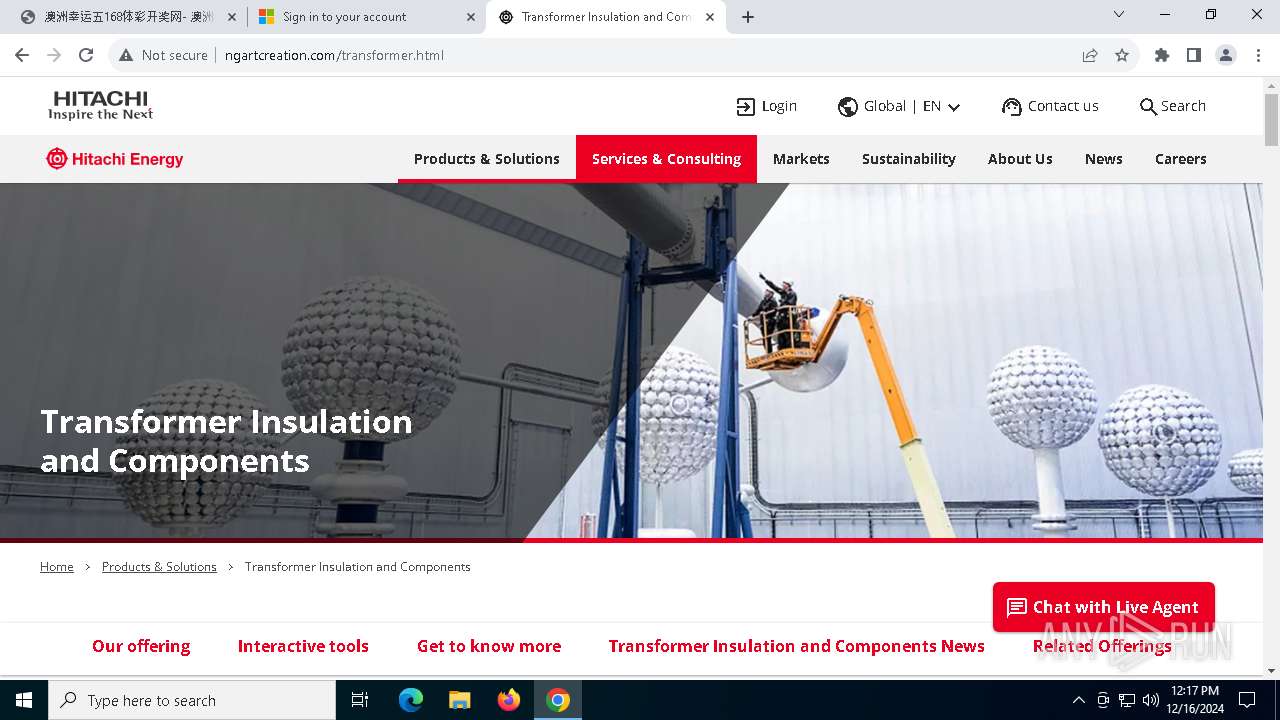Image resolution: width=1280 pixels, height=720 pixels.
Task: Open the Markets menu
Action: click(801, 159)
